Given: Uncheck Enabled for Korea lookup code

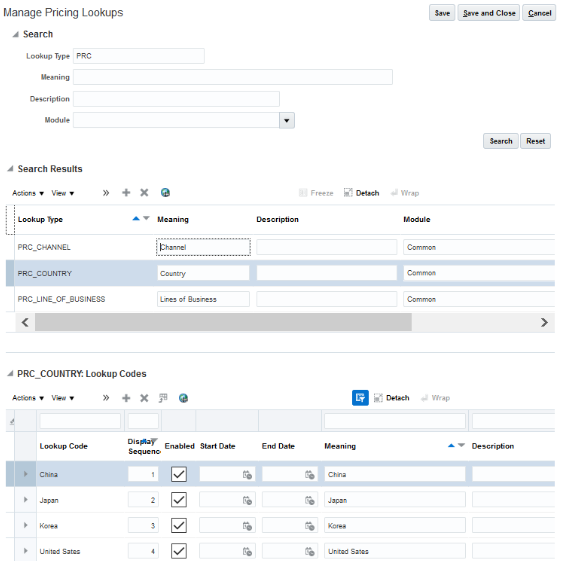Looking at the screenshot, I should click(179, 525).
